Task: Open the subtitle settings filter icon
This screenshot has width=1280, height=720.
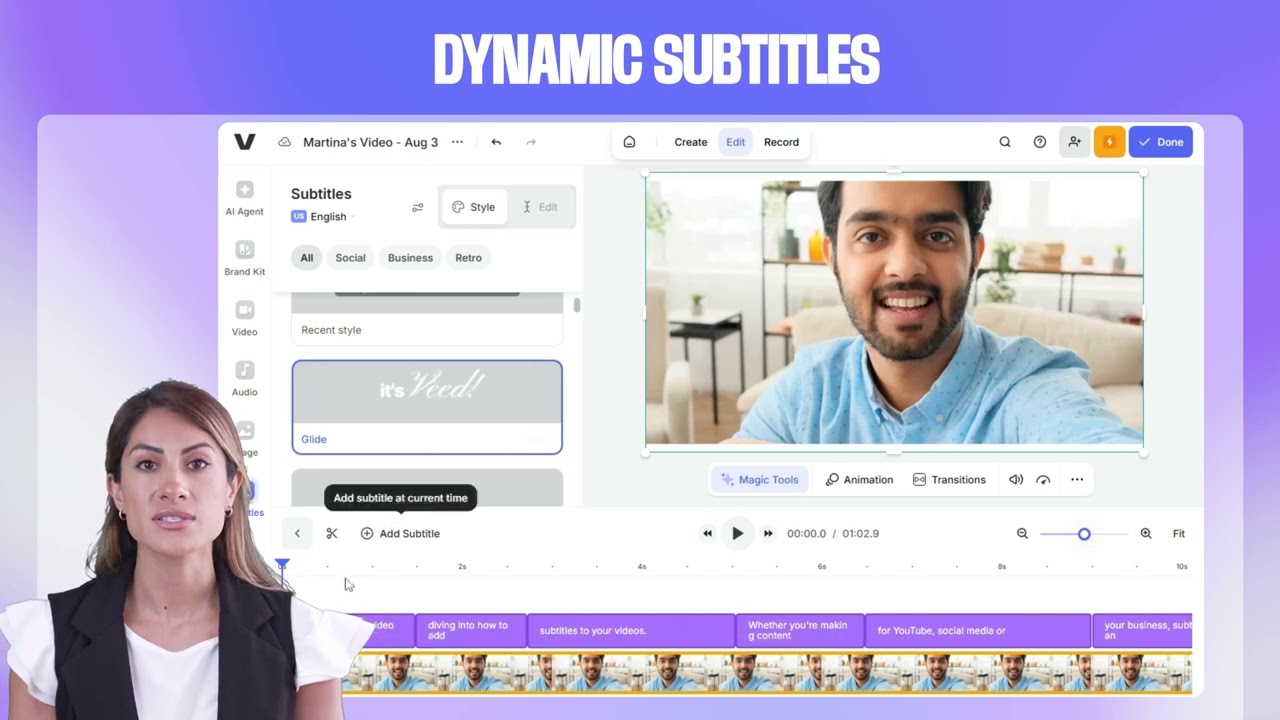Action: tap(418, 207)
